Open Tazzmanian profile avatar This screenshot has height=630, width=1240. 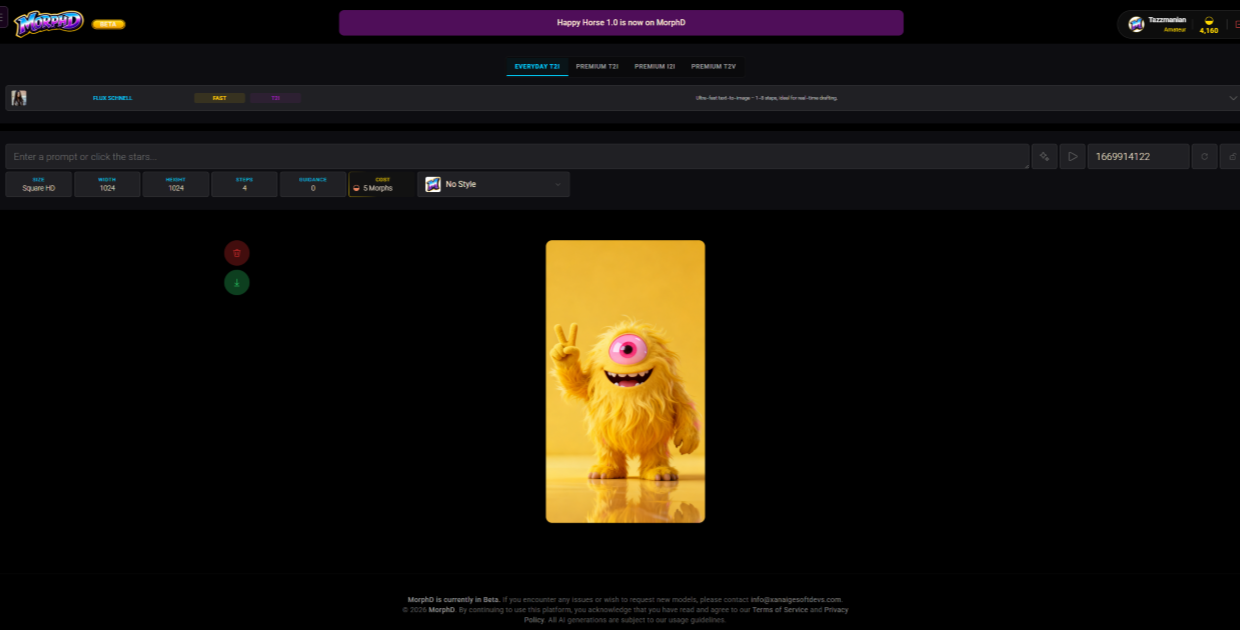click(x=1136, y=24)
